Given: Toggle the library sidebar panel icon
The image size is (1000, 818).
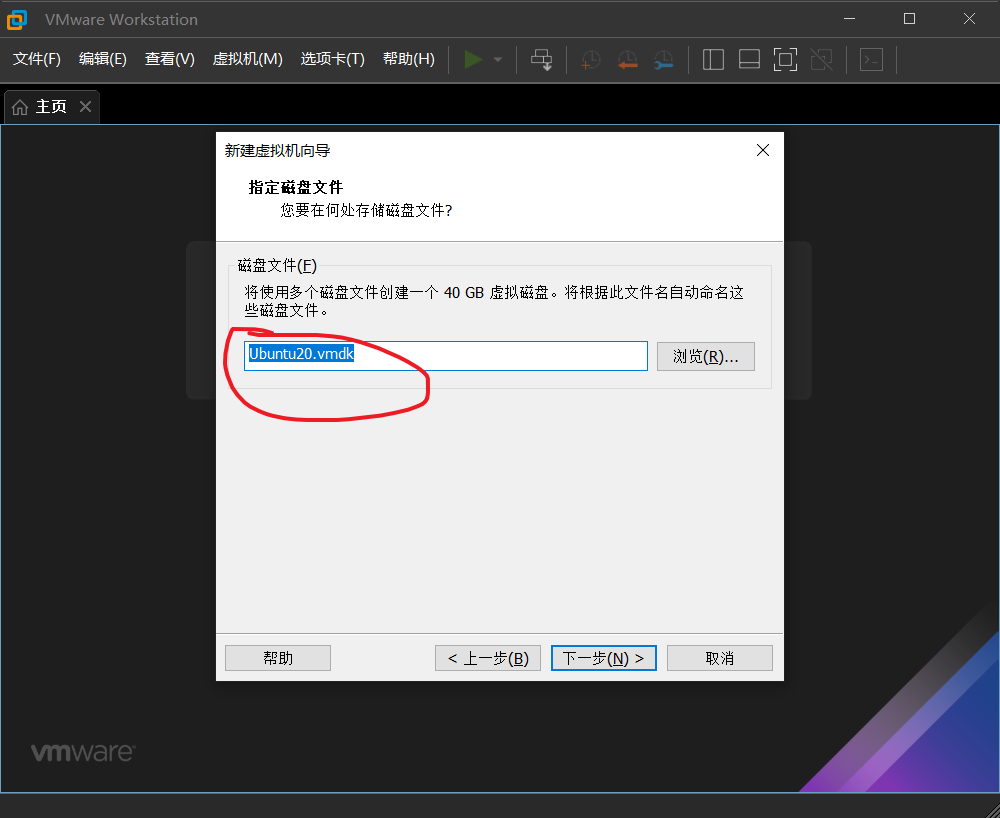Looking at the screenshot, I should (x=713, y=60).
